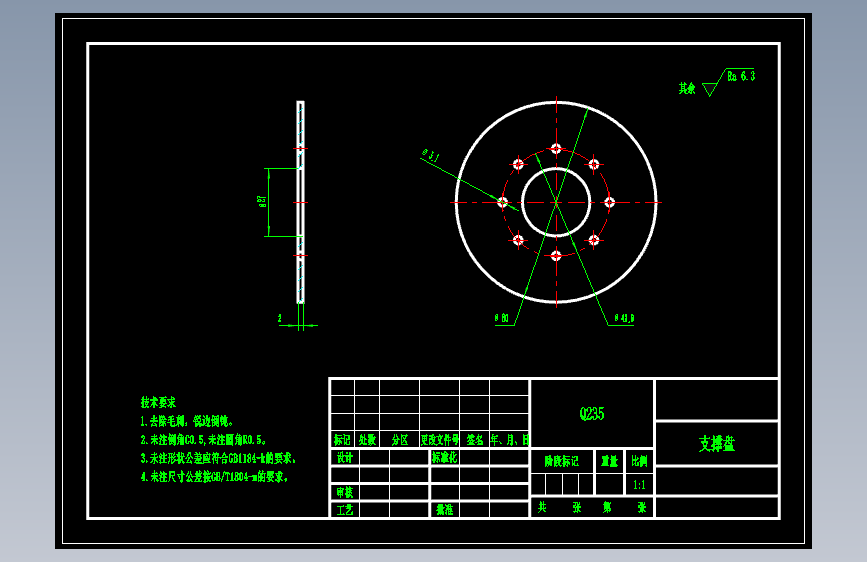The width and height of the screenshot is (867, 562).
Task: Click the "标记" header cell
Action: click(x=342, y=440)
